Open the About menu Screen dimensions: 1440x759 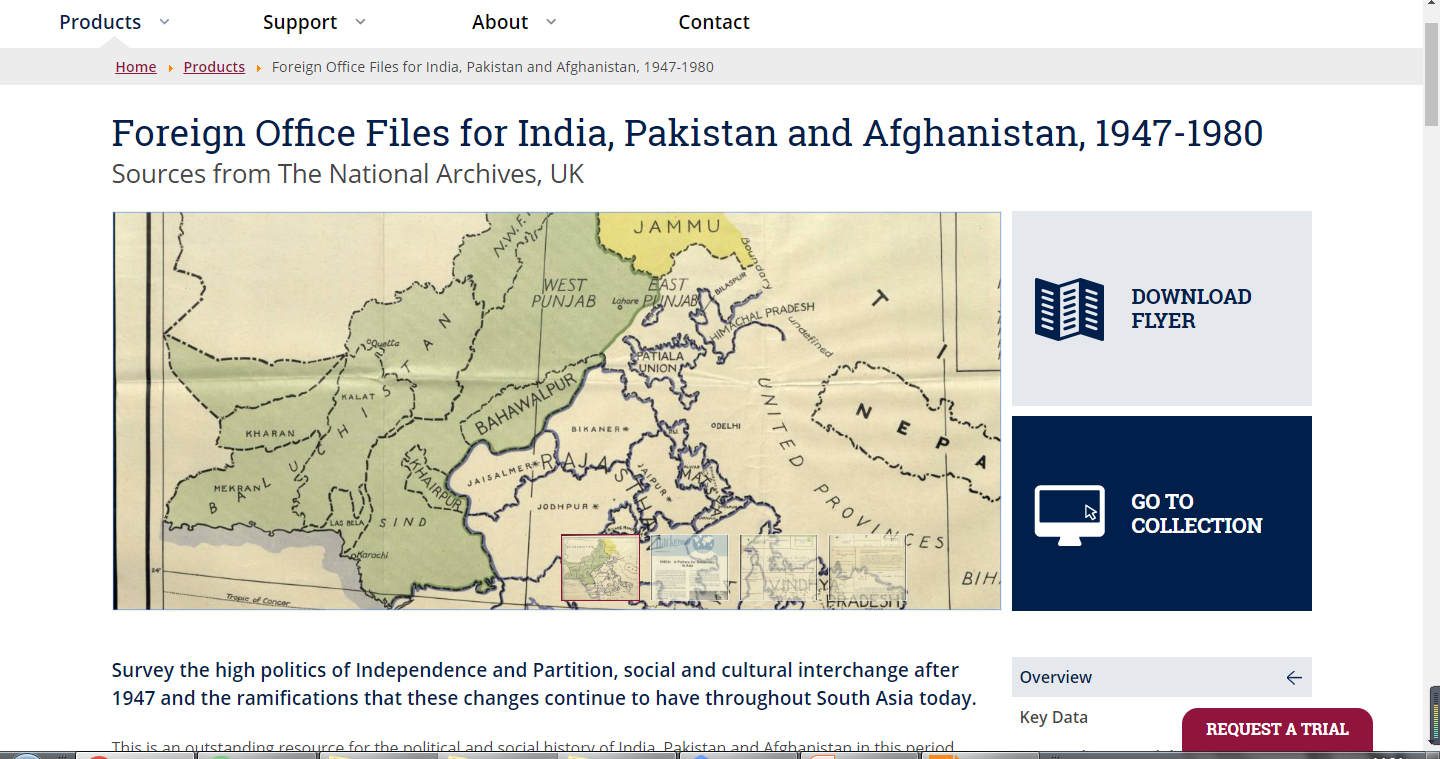click(x=500, y=22)
